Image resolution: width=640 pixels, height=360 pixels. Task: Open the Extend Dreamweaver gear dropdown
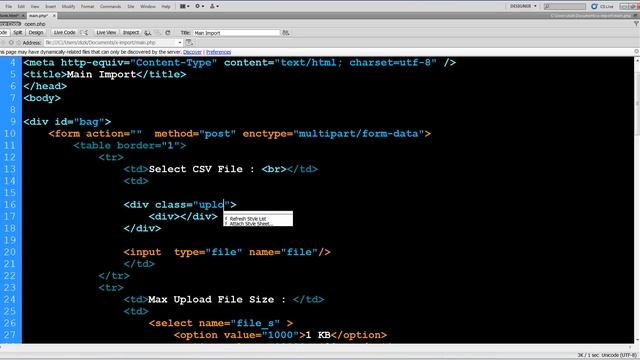click(200, 6)
